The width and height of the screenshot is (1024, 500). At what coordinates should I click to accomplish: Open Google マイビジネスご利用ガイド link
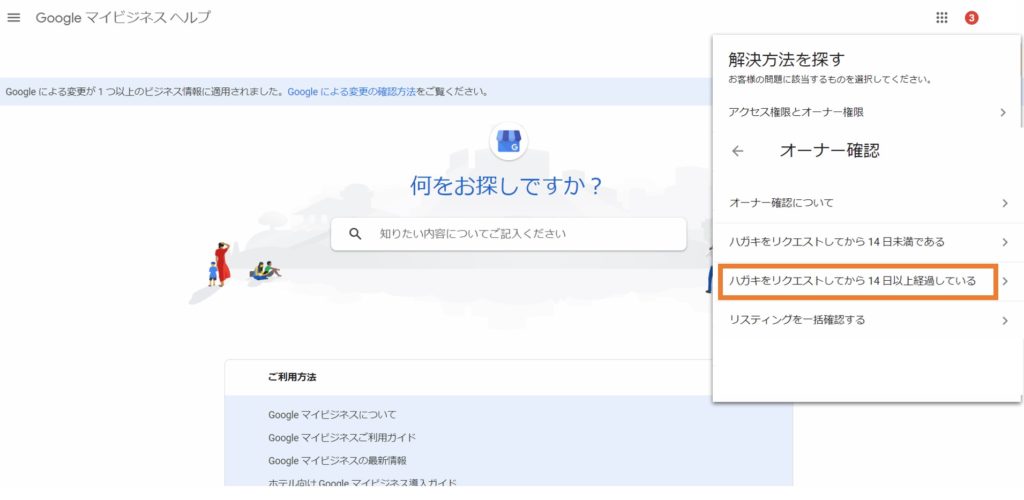click(342, 437)
